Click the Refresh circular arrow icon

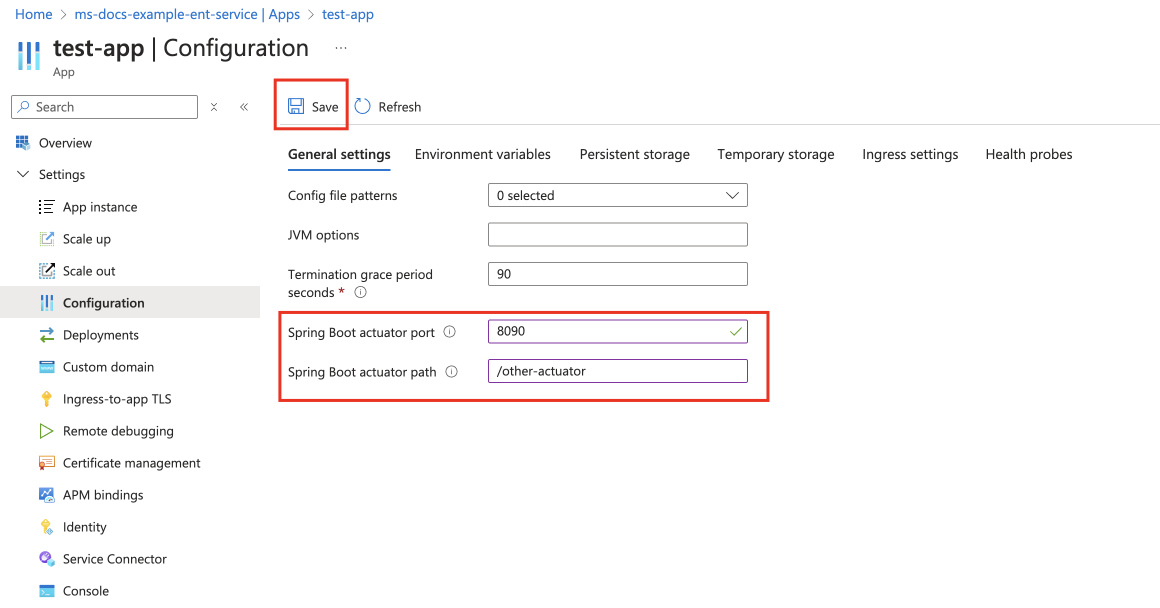tap(362, 107)
